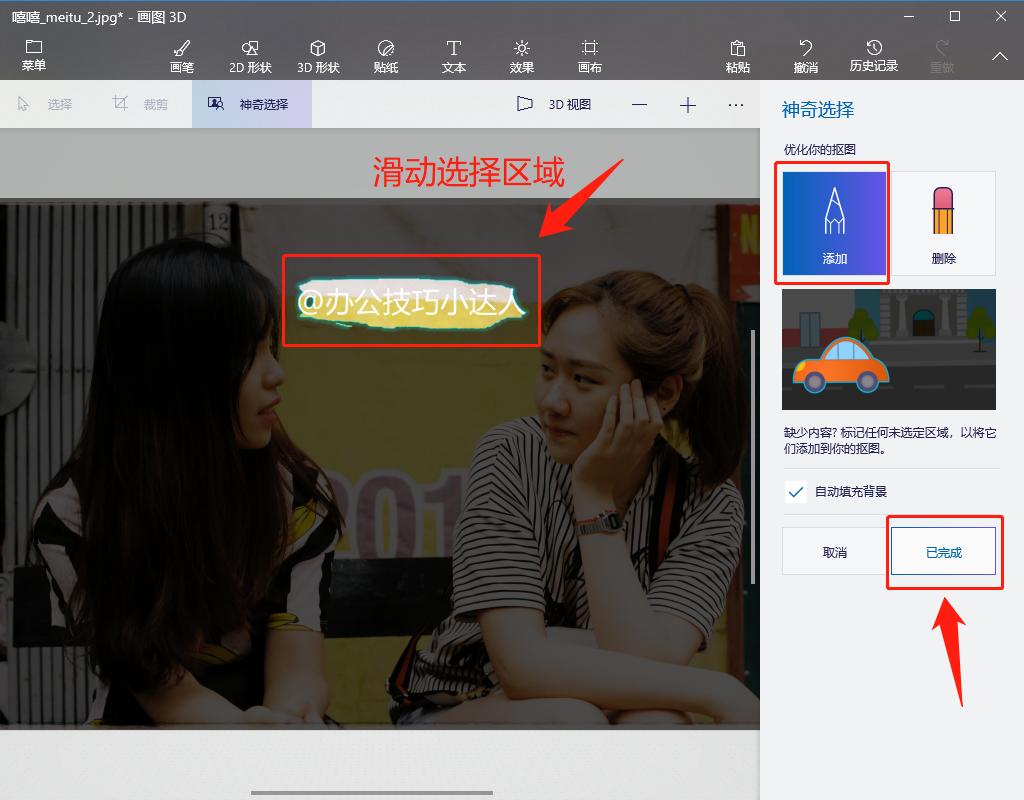Open the 3D 形状 shapes panel
Screen dimensions: 1024x800
(x=318, y=55)
